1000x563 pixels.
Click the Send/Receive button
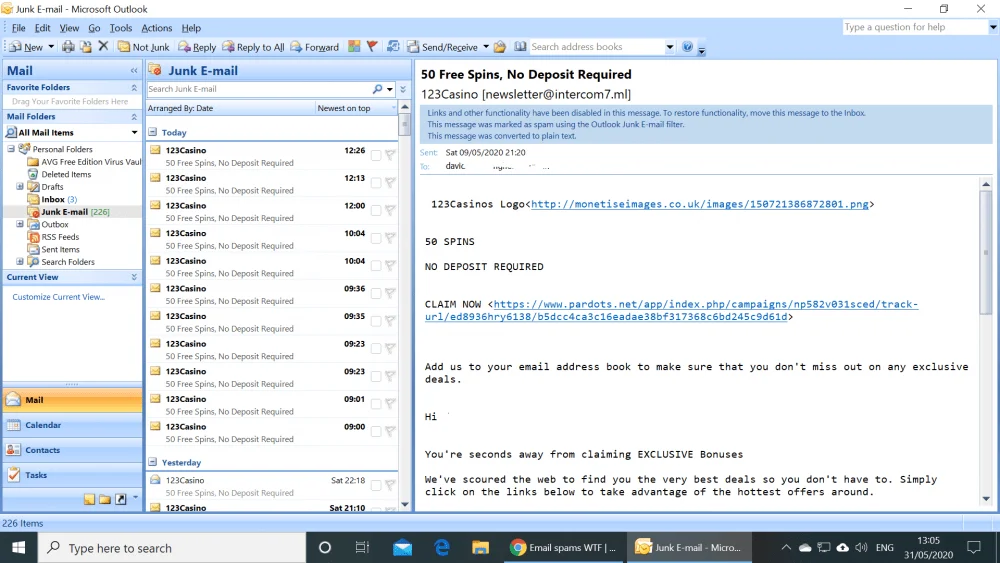click(x=443, y=47)
